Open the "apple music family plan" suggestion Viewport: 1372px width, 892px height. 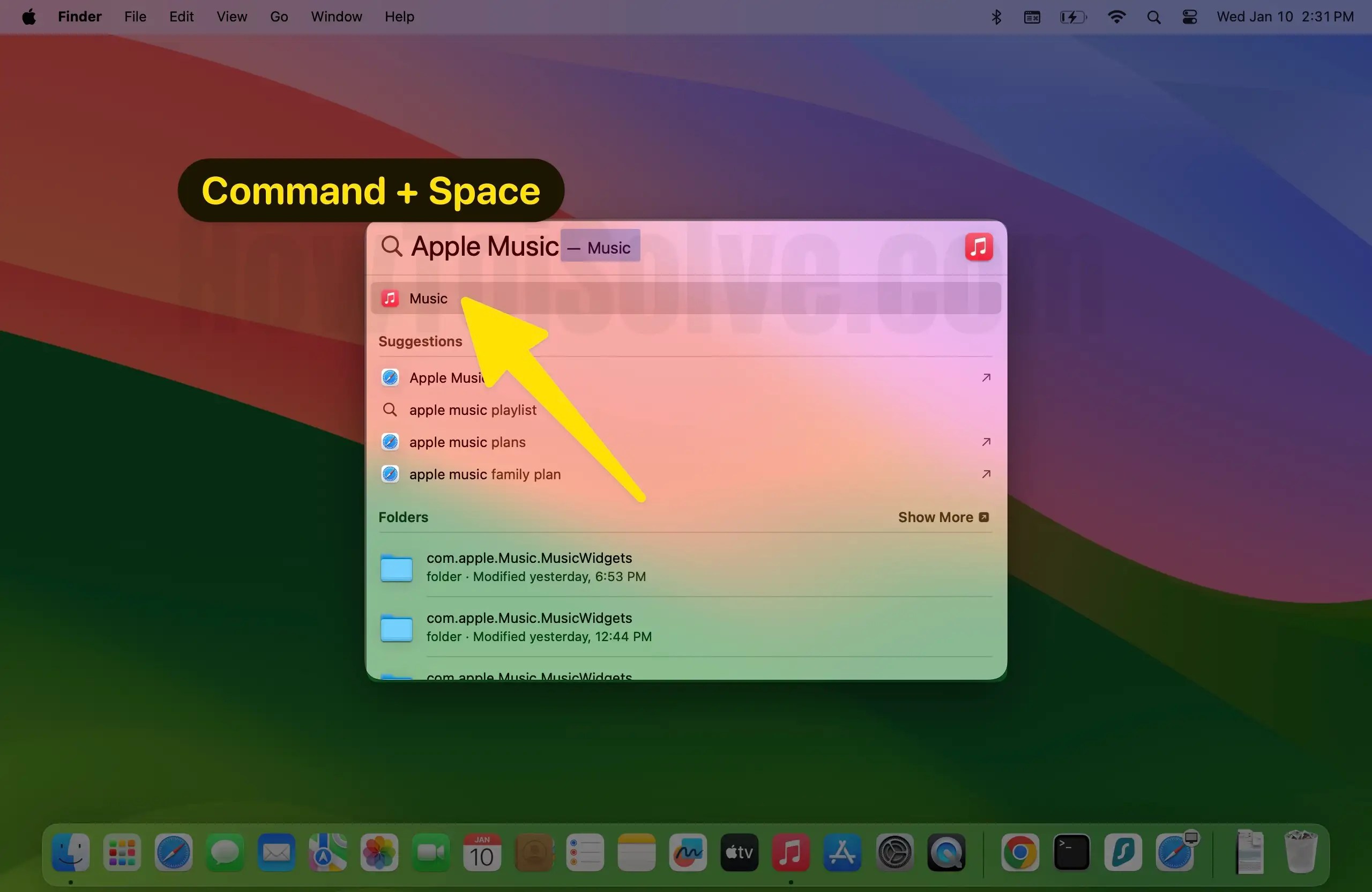pos(485,474)
